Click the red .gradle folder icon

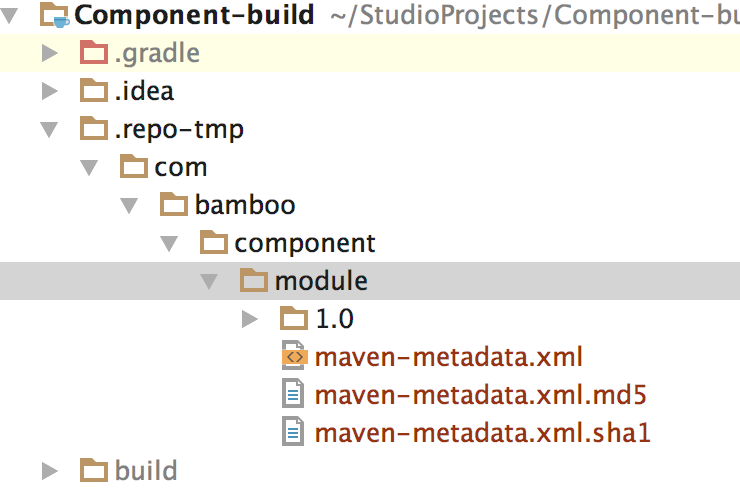93,53
